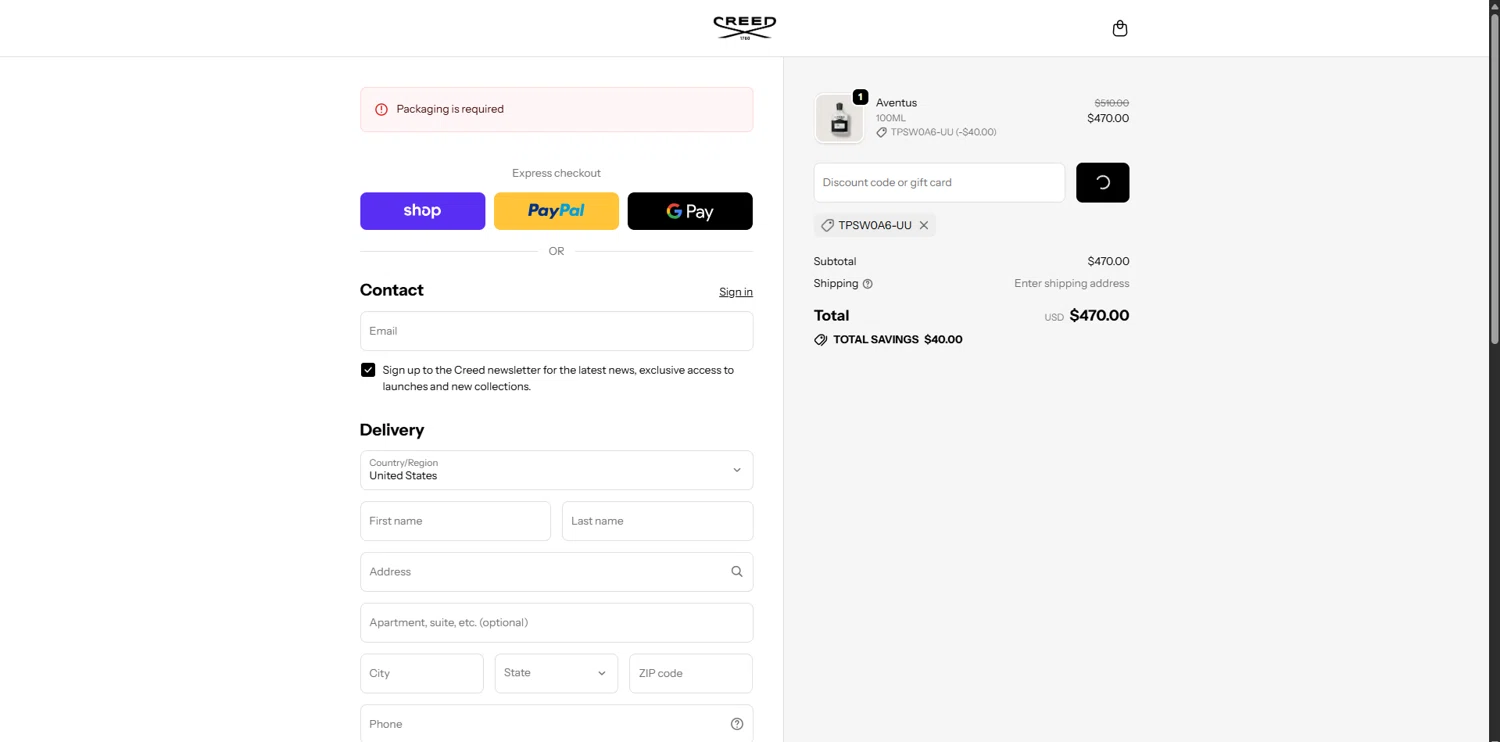This screenshot has height=742, width=1500.
Task: Click the Aventus product thumbnail
Action: click(x=839, y=118)
